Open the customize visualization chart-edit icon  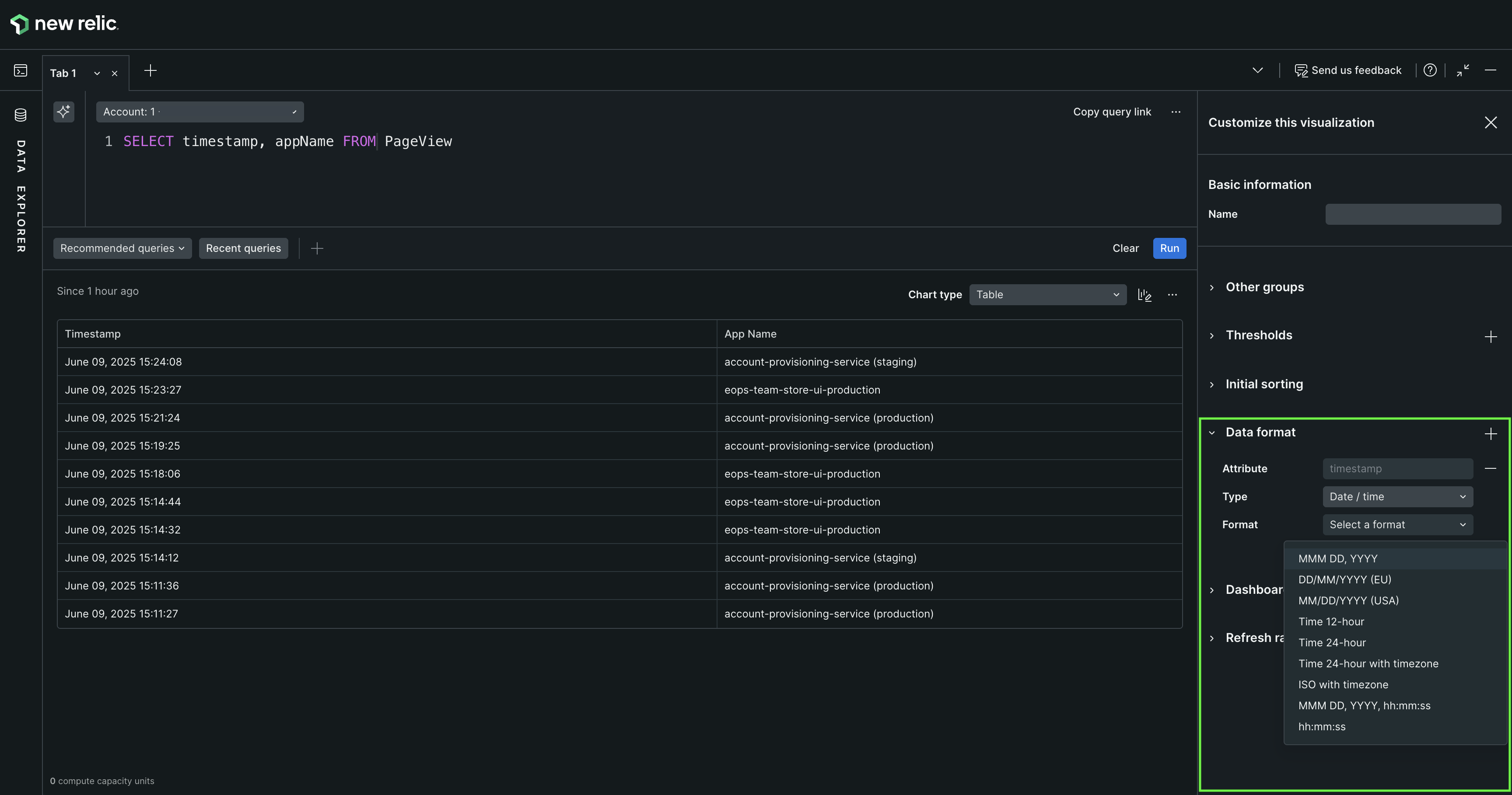click(1144, 295)
